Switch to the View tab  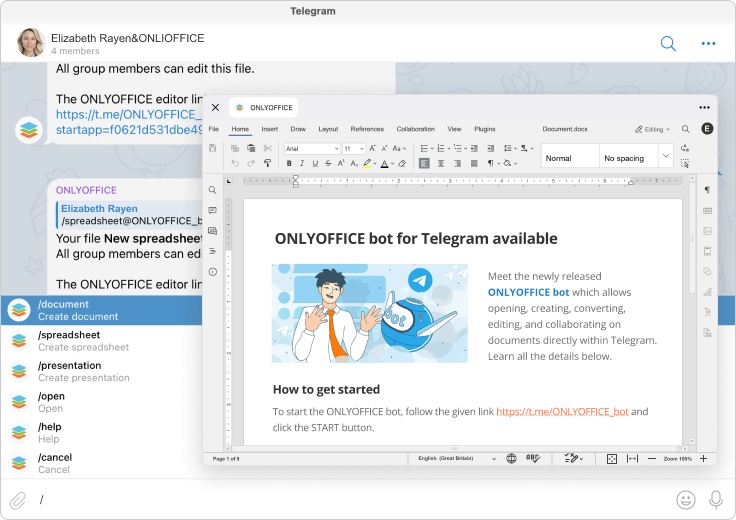coord(454,129)
